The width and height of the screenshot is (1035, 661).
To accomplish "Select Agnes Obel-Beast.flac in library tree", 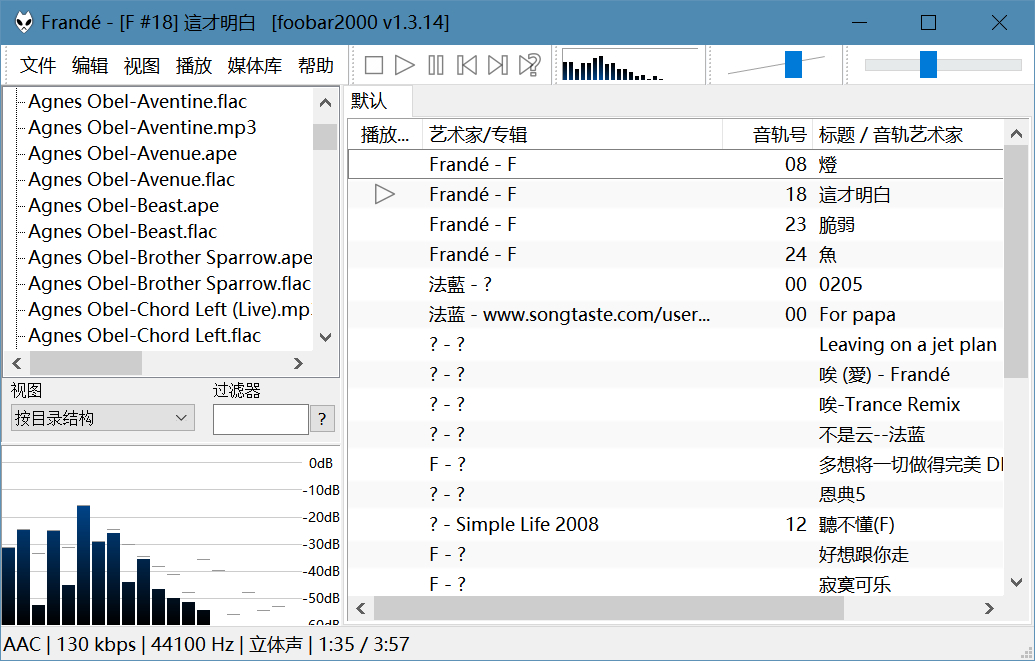I will tap(122, 232).
